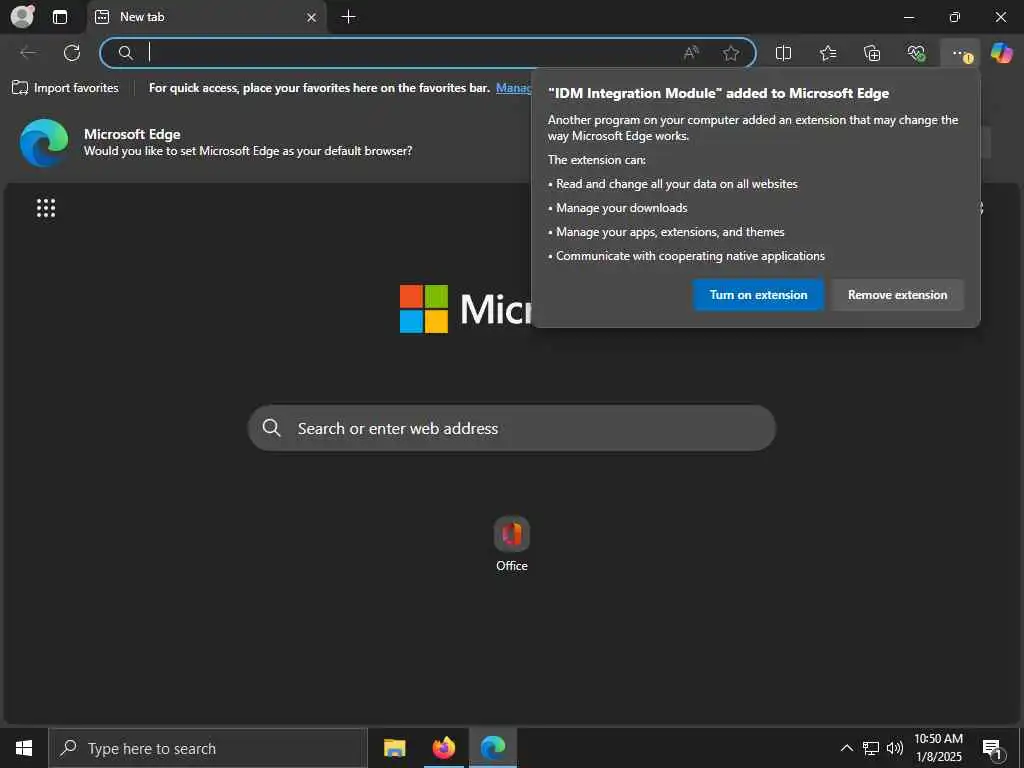Click 'Would you like to set Microsoft Edge' text

(248, 151)
